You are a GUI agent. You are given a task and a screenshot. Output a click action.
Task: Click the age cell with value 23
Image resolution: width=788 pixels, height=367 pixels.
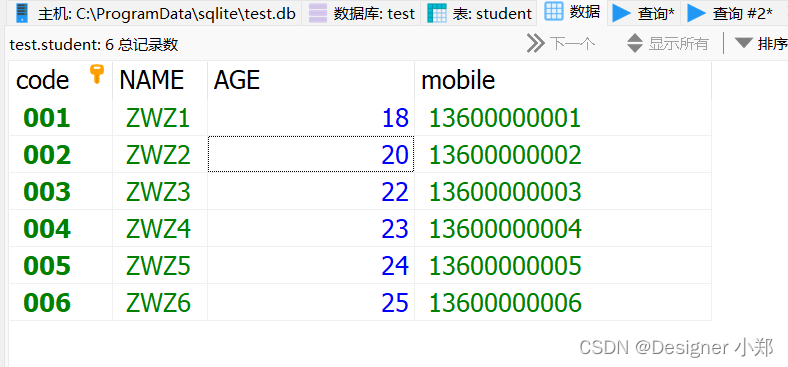tap(311, 229)
